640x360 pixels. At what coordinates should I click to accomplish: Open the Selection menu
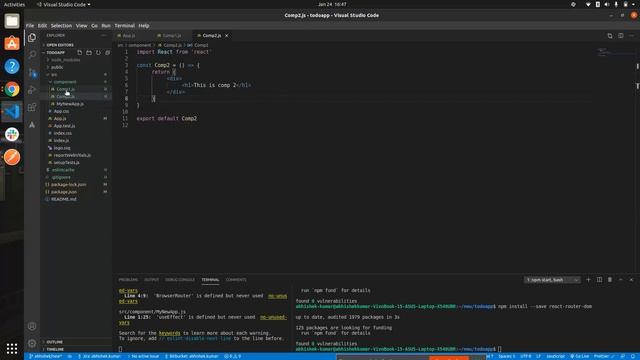(x=61, y=26)
